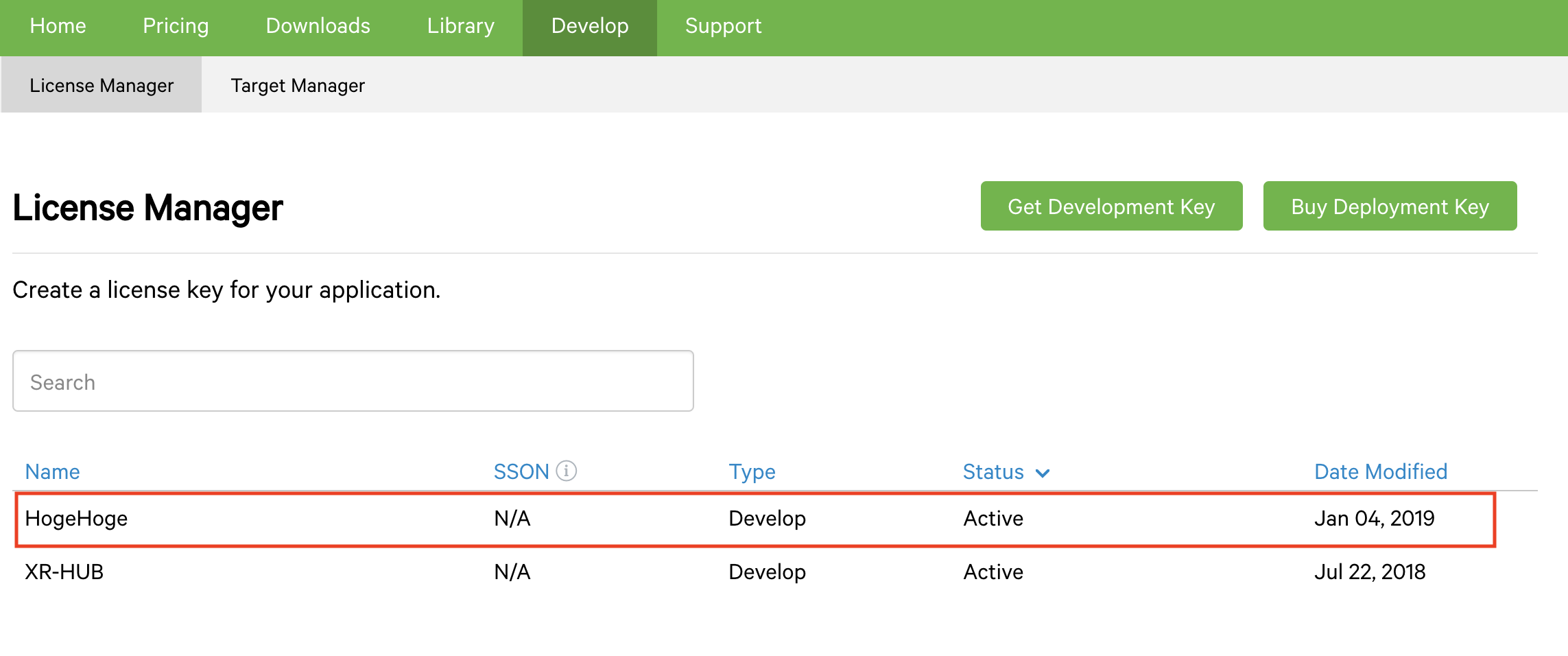Image resolution: width=1568 pixels, height=656 pixels.
Task: Select the Develop menu item
Action: pos(589,26)
